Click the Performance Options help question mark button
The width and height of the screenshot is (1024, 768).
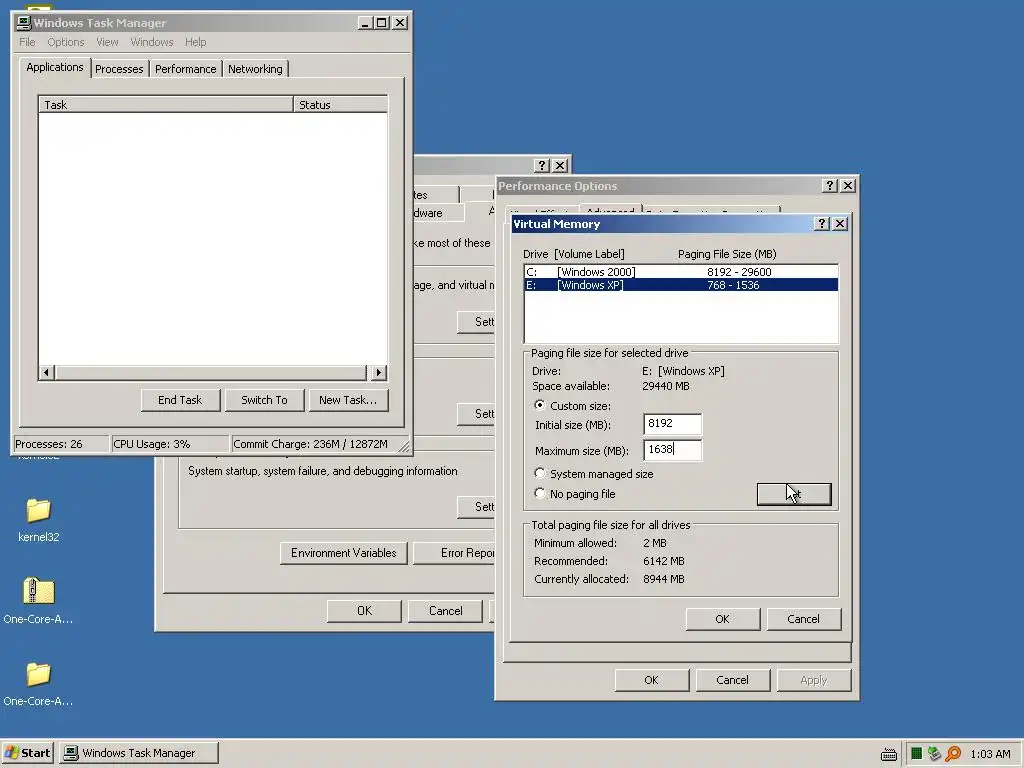(x=829, y=185)
